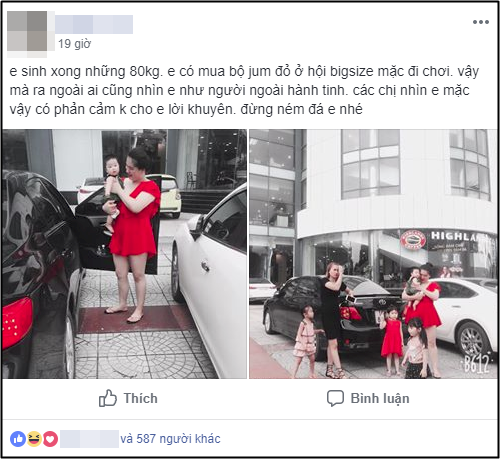500x459 pixels.
Task: Open blurred name beside reaction icons
Action: coord(89,439)
